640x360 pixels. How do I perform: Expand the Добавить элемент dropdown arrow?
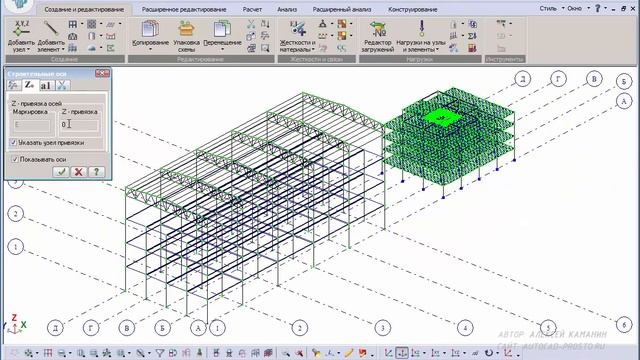[x=62, y=50]
